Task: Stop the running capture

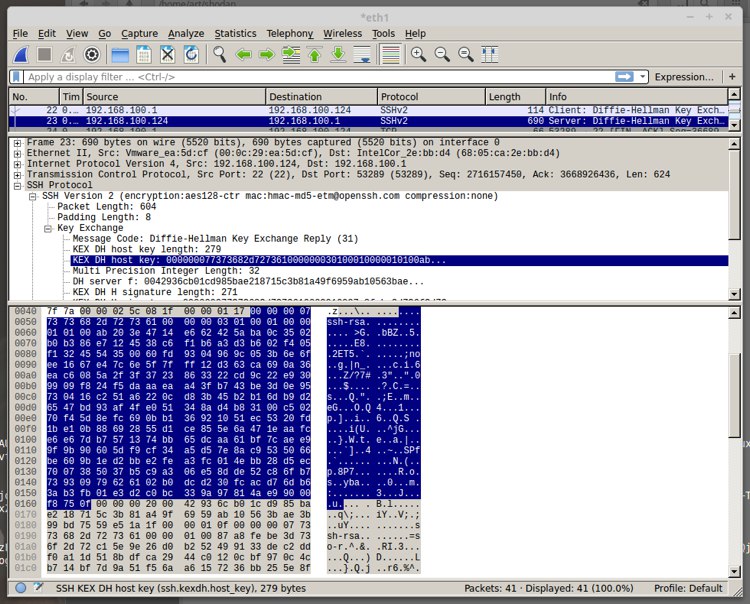Action: (x=44, y=55)
